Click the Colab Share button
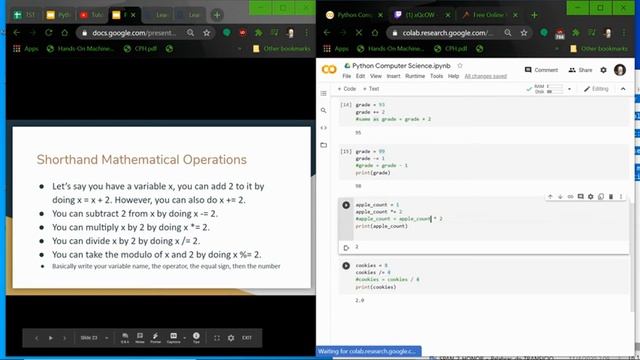640x360 pixels. pyautogui.click(x=580, y=70)
